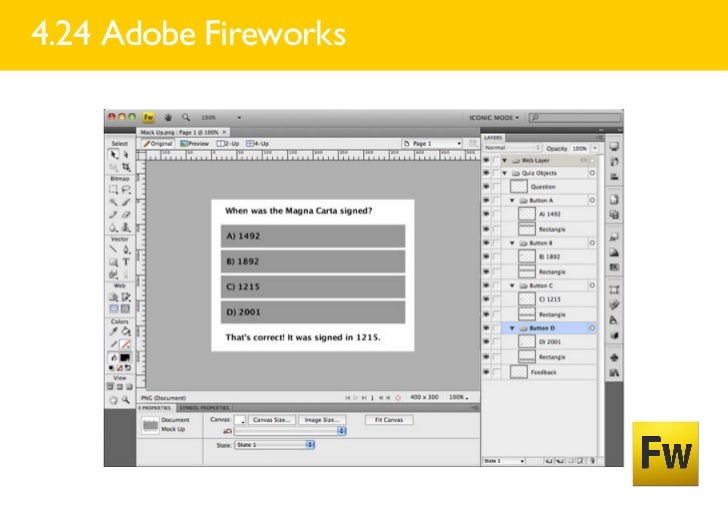Click the stroke color swatch in Colors

[x=126, y=345]
